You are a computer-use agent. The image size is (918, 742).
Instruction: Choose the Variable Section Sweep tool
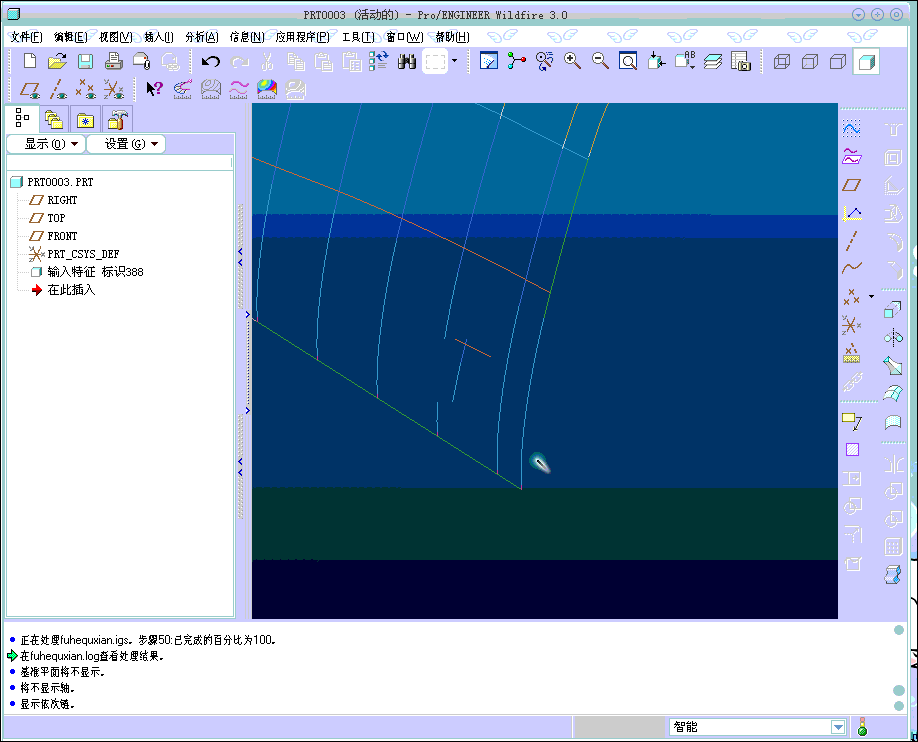pos(893,365)
